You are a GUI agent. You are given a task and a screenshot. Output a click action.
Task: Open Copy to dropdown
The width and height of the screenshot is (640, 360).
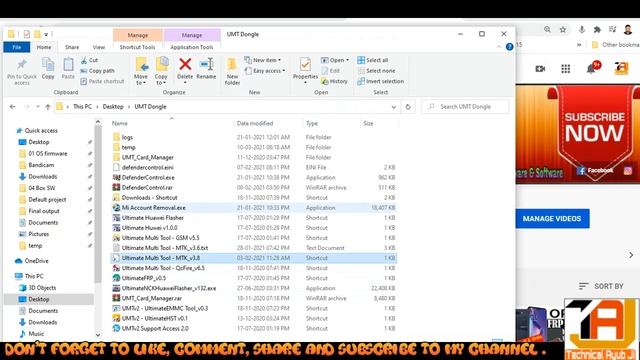point(161,83)
